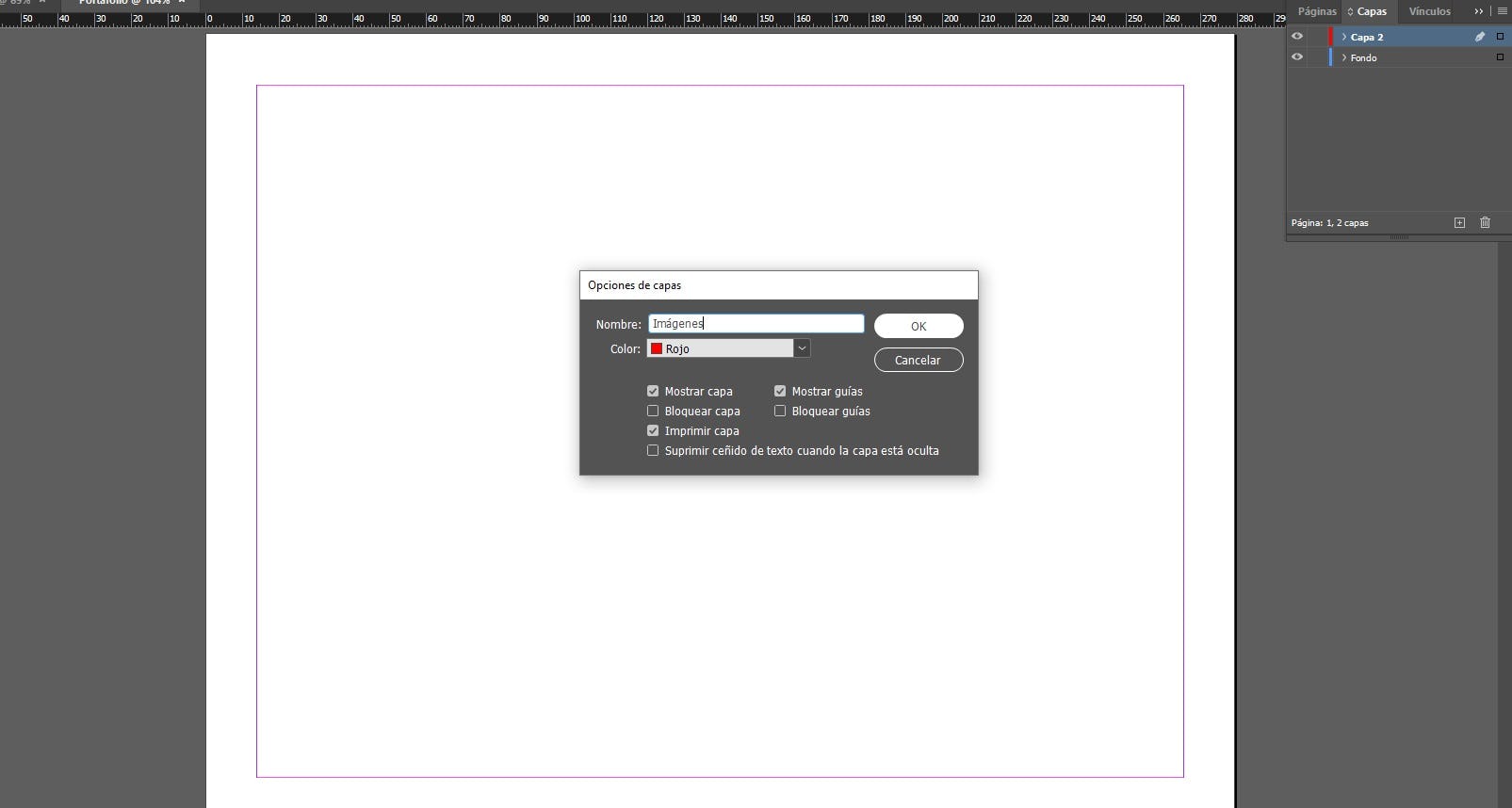Open the Color dropdown showing Rojo
The height and width of the screenshot is (808, 1512).
[801, 348]
